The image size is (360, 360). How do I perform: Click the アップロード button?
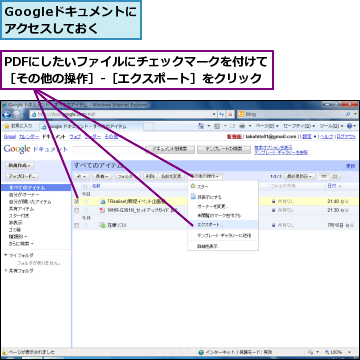(22, 176)
